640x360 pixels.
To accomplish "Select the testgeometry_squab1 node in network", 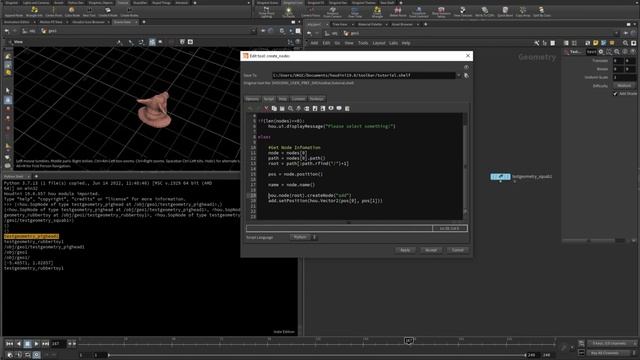I will pos(500,177).
